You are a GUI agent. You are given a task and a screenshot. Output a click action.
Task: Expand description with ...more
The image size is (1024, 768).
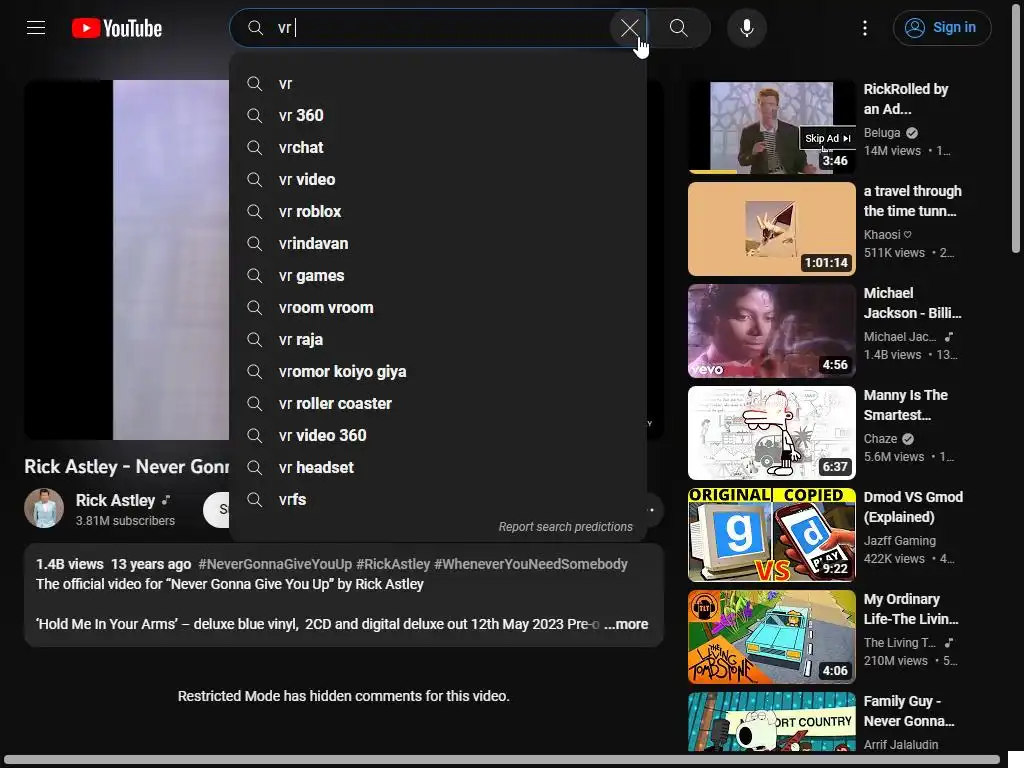point(626,624)
